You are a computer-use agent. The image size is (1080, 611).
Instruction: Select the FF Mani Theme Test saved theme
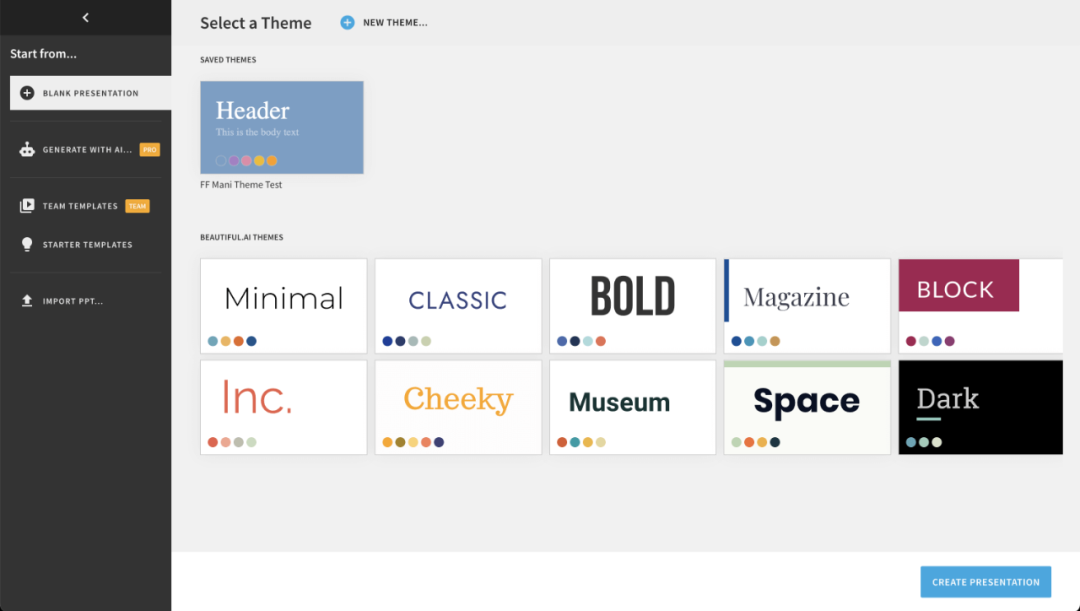pyautogui.click(x=281, y=127)
